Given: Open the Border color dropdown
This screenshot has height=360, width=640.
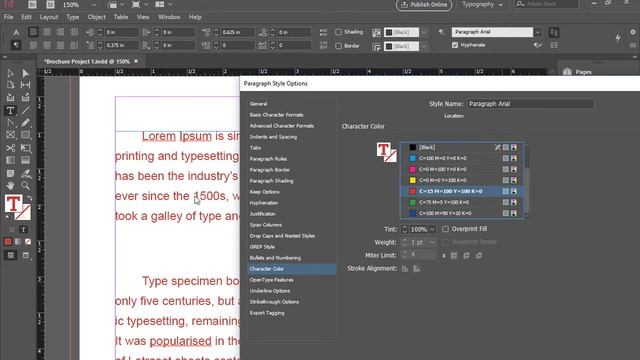Looking at the screenshot, I should [424, 46].
